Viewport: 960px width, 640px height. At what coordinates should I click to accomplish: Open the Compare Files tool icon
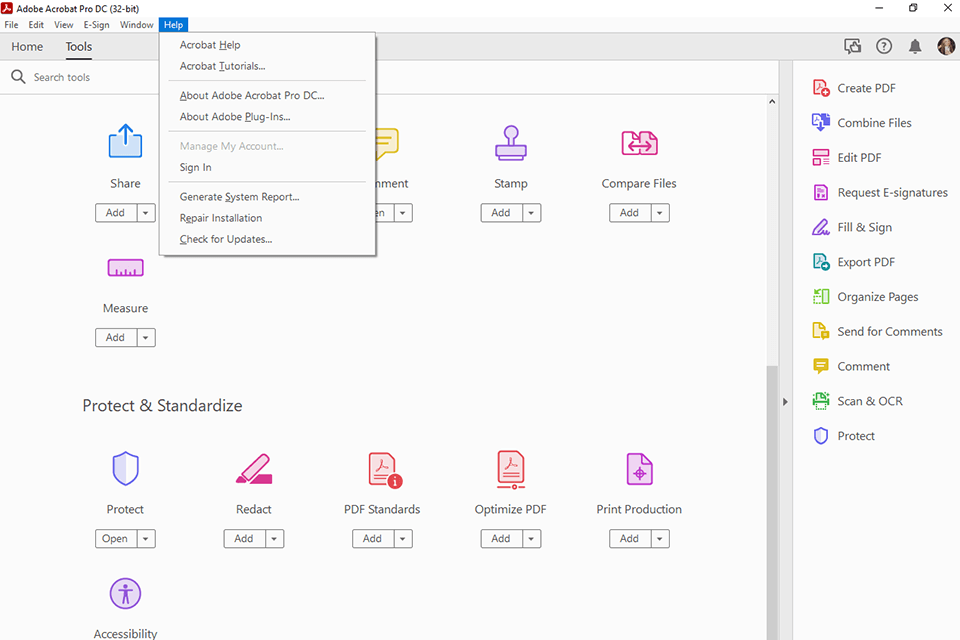tap(639, 143)
